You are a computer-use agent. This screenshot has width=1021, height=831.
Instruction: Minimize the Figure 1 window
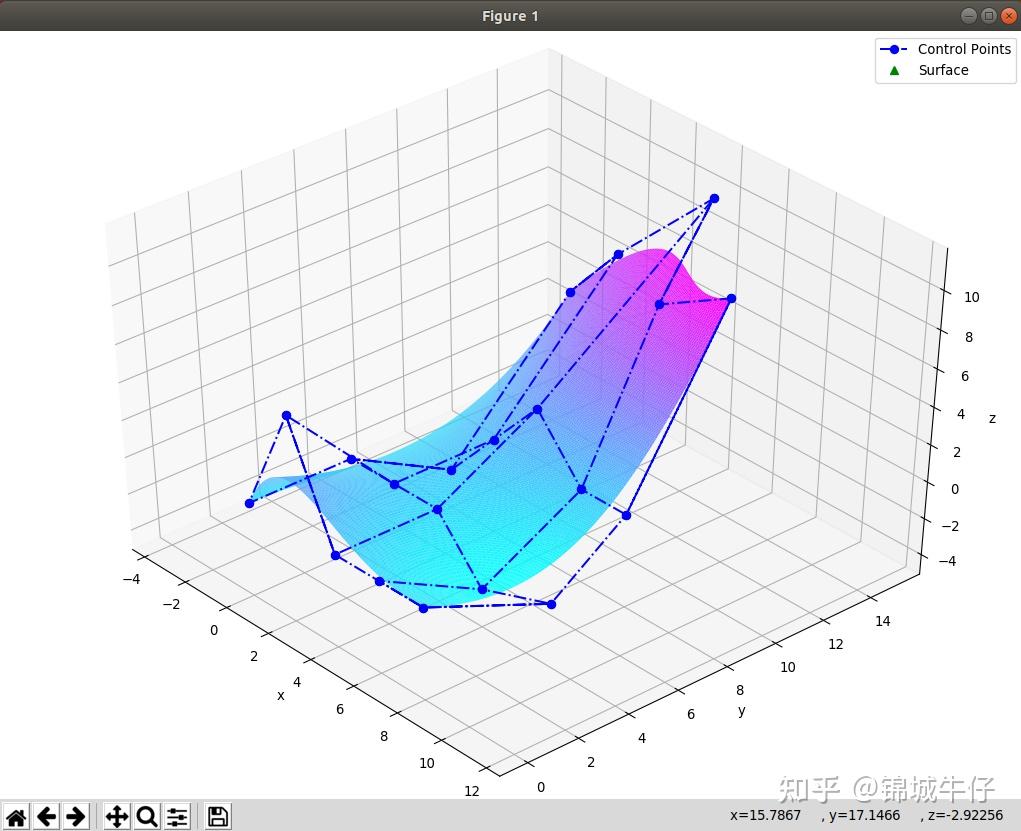coord(969,16)
